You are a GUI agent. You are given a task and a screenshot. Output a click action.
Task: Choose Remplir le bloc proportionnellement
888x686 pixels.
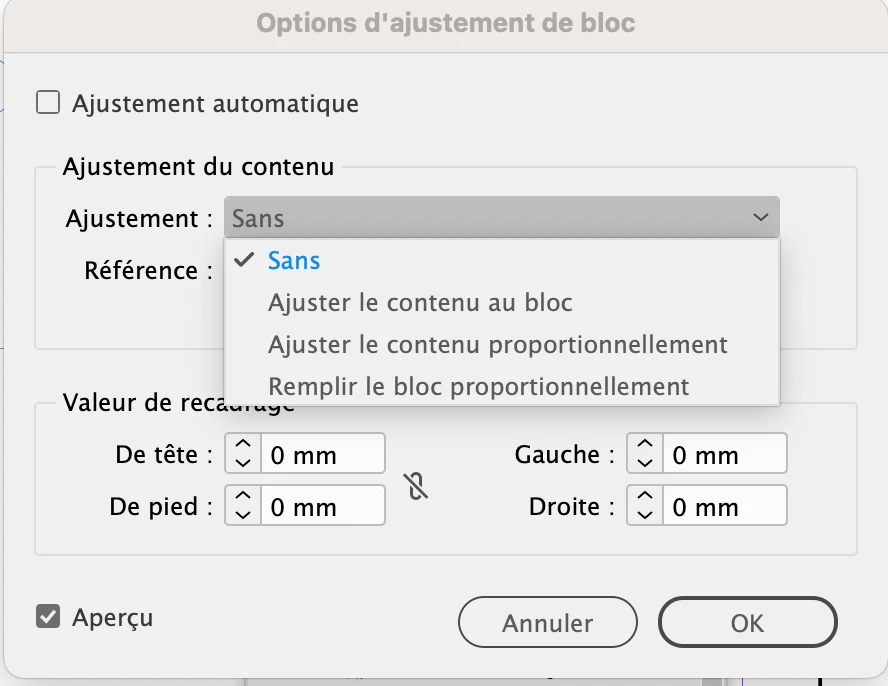pyautogui.click(x=478, y=386)
